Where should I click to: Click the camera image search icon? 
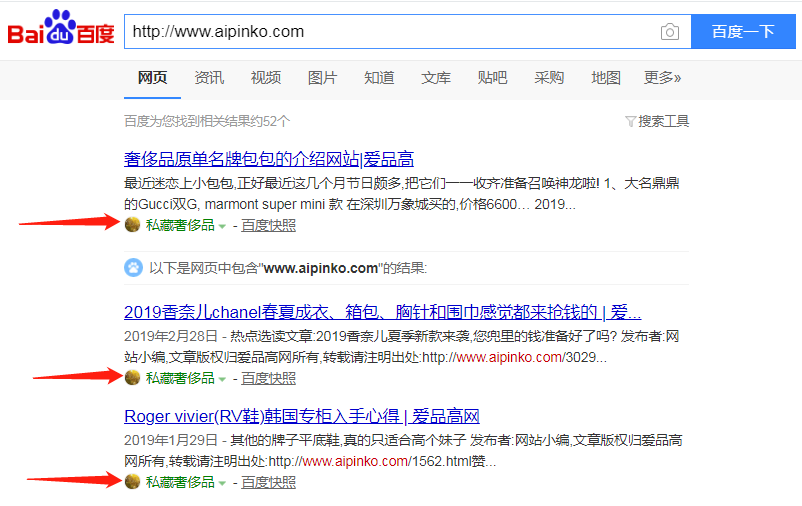tap(669, 32)
